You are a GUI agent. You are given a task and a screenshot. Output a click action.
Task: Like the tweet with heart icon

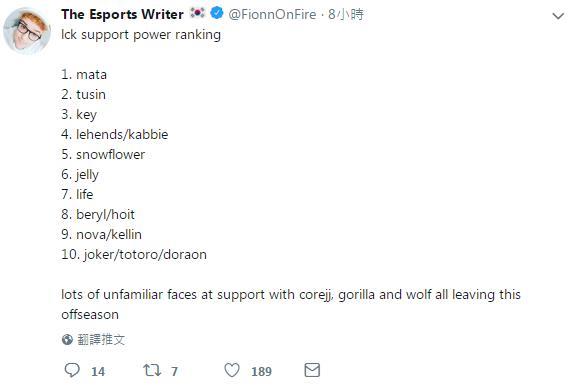232,370
